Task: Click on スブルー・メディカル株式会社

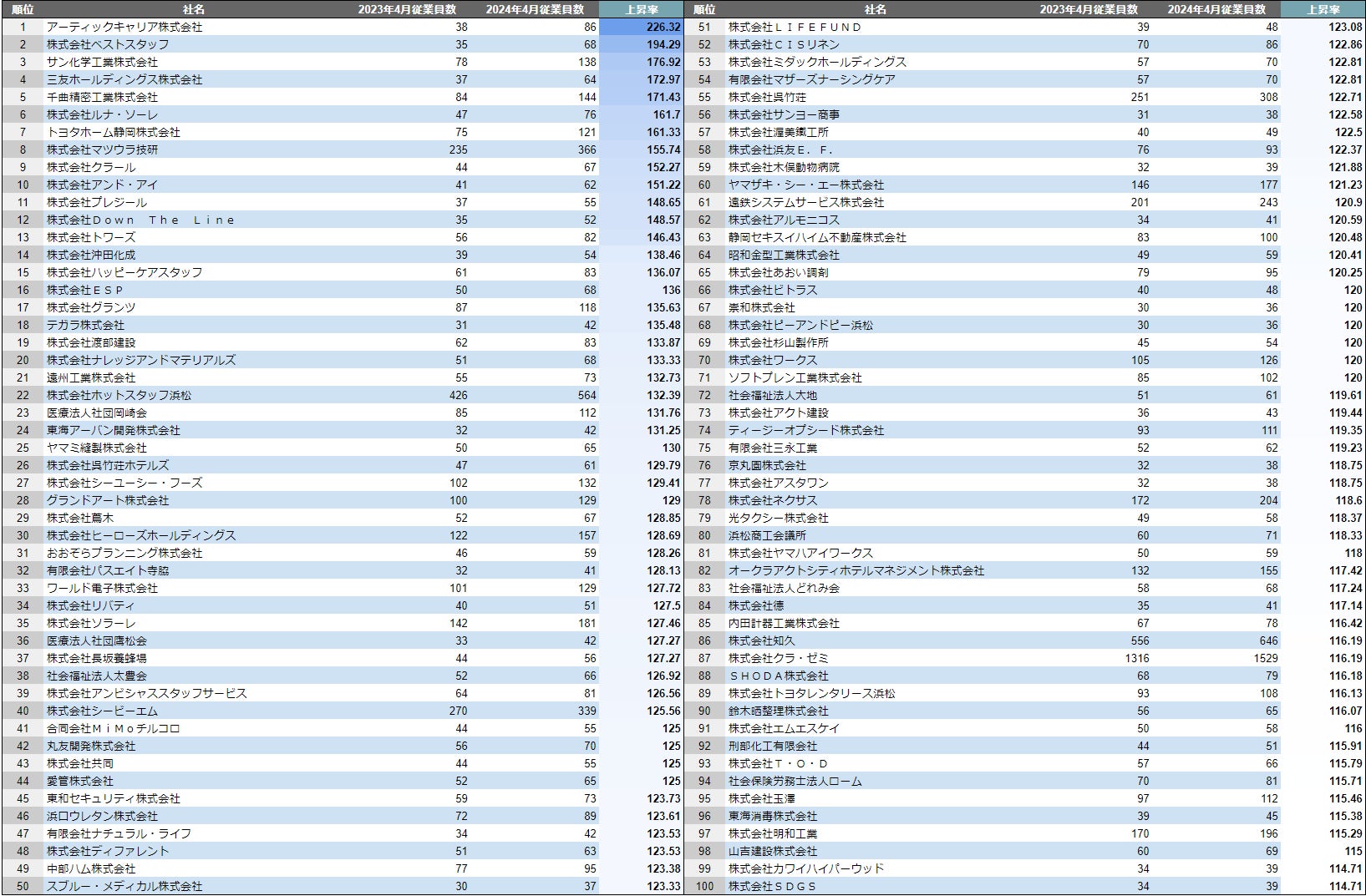Action: (124, 886)
